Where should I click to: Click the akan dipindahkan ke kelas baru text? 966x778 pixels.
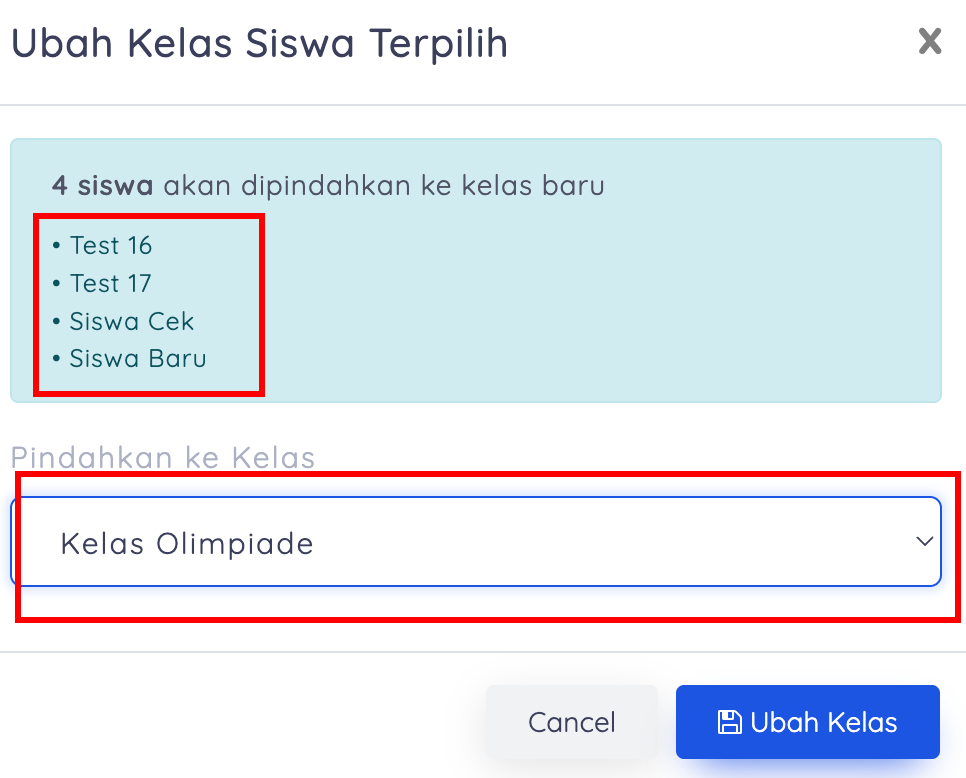(x=384, y=186)
